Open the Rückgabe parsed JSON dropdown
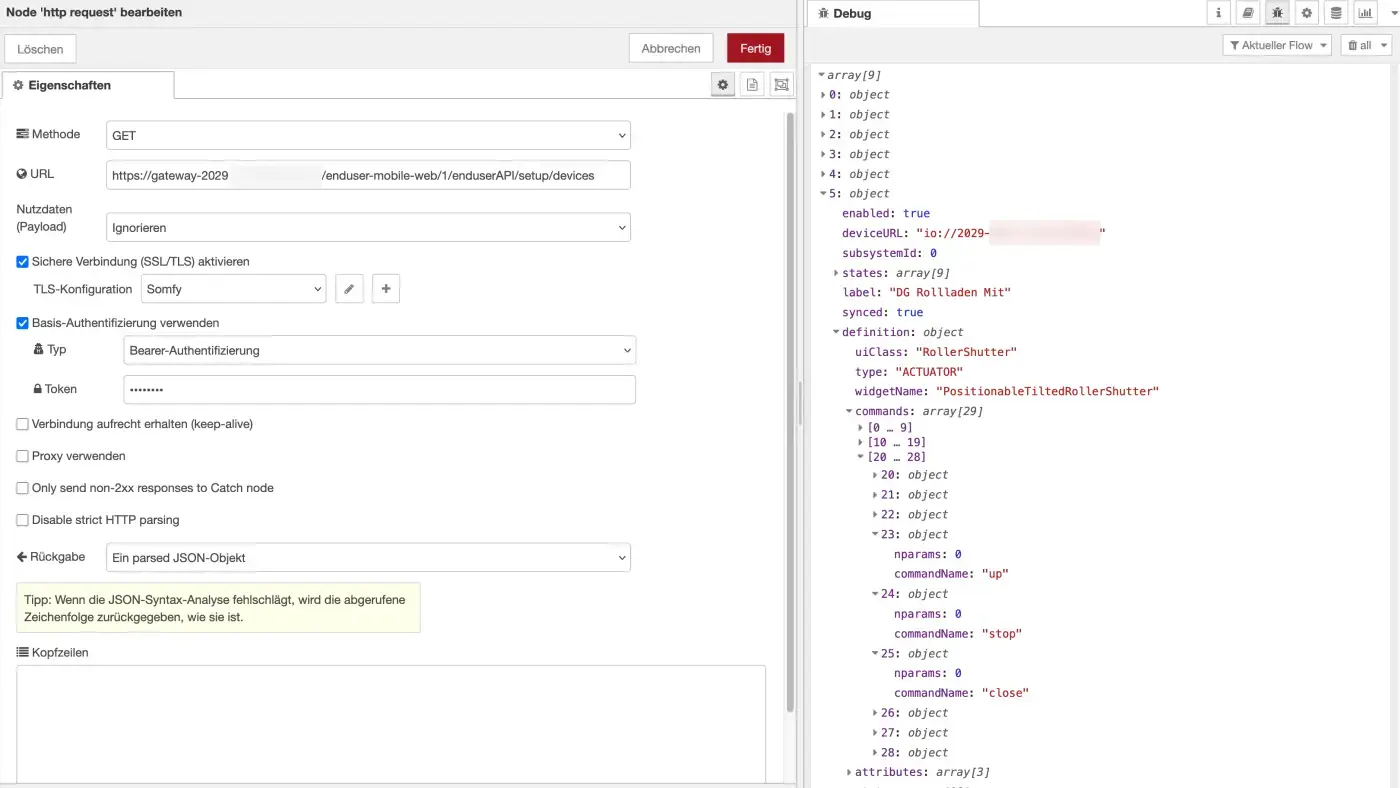Viewport: 1400px width, 788px height. (x=368, y=557)
